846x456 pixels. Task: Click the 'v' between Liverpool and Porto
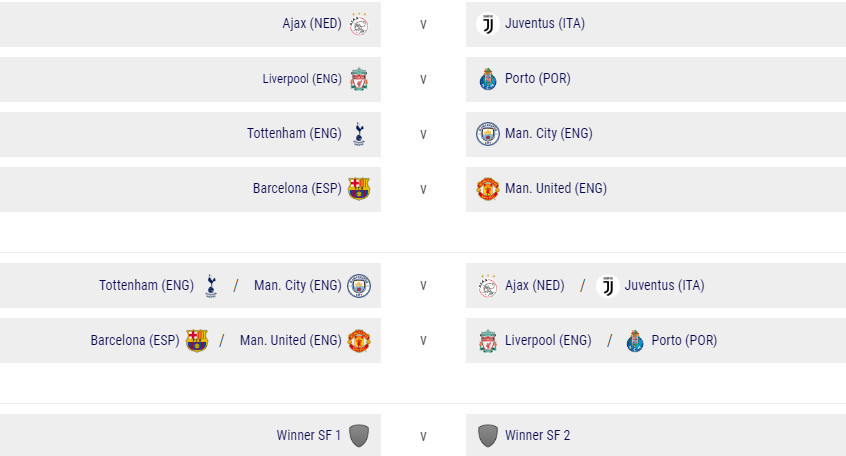coord(423,79)
